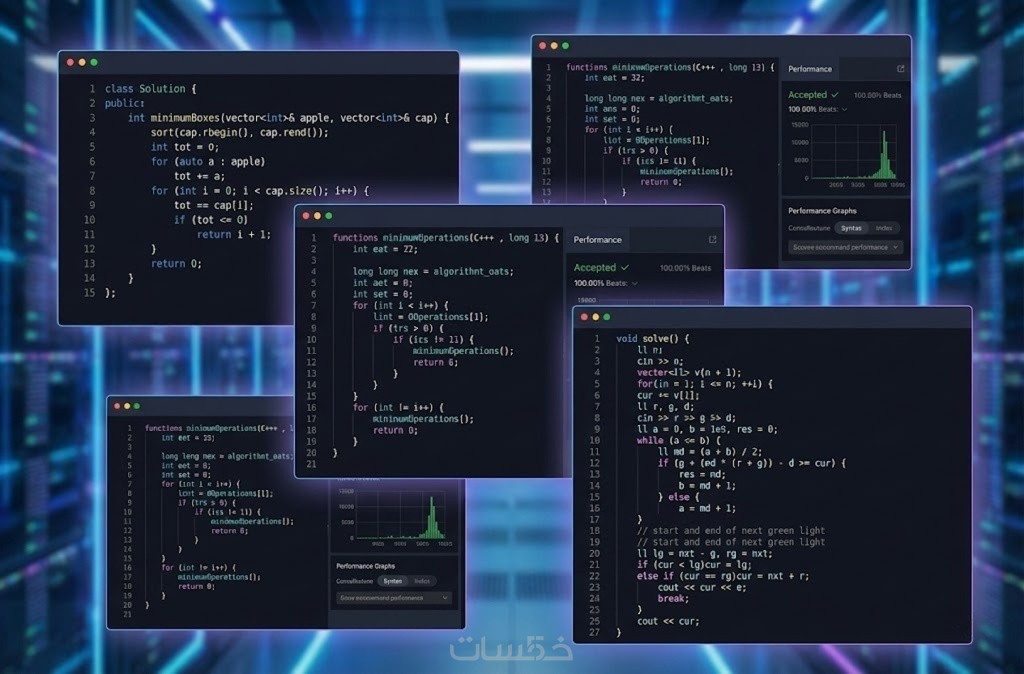Select Synten toggle in eet = 33 window
The width and height of the screenshot is (1024, 674).
[392, 581]
